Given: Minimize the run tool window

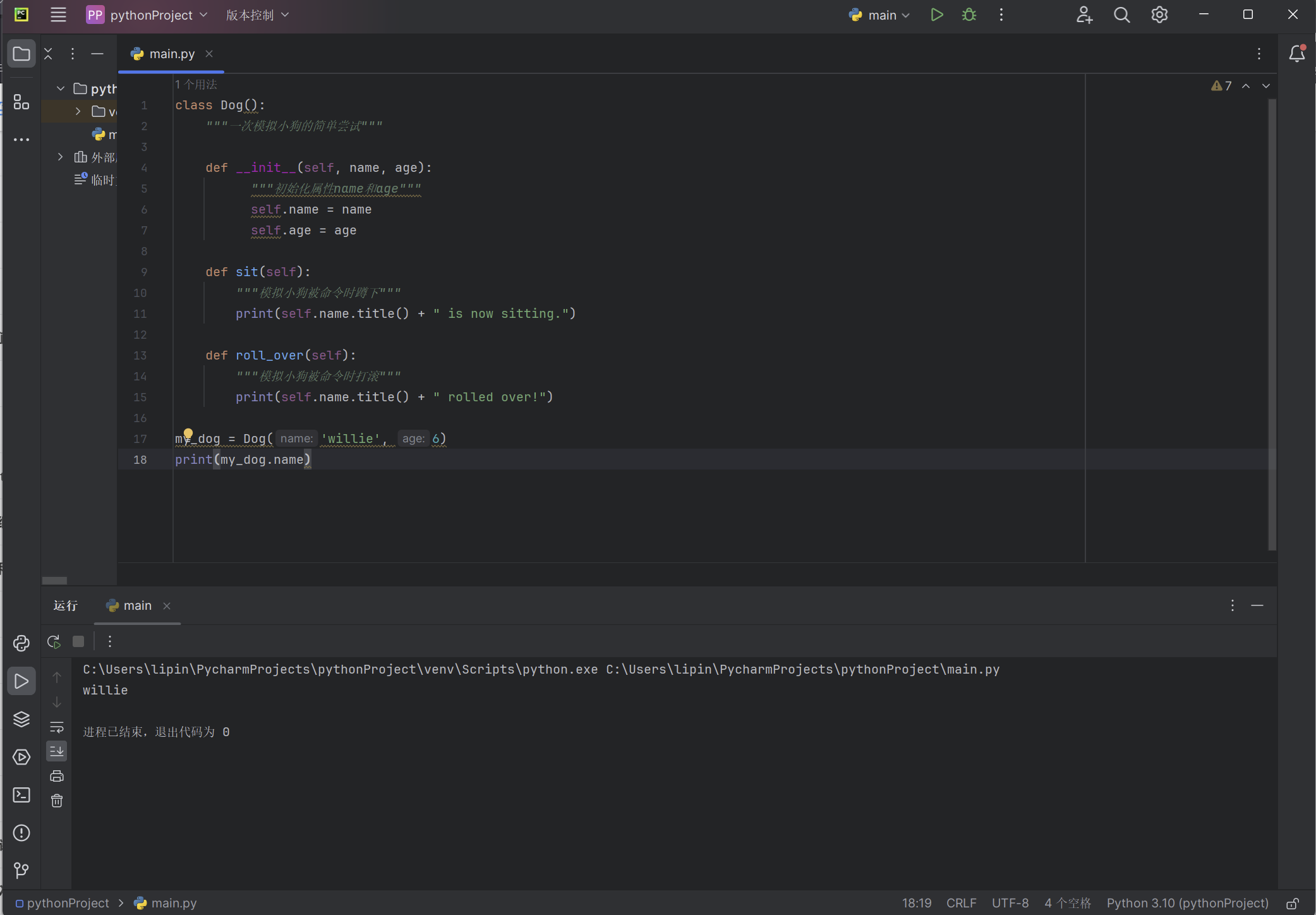Looking at the screenshot, I should (x=1257, y=605).
